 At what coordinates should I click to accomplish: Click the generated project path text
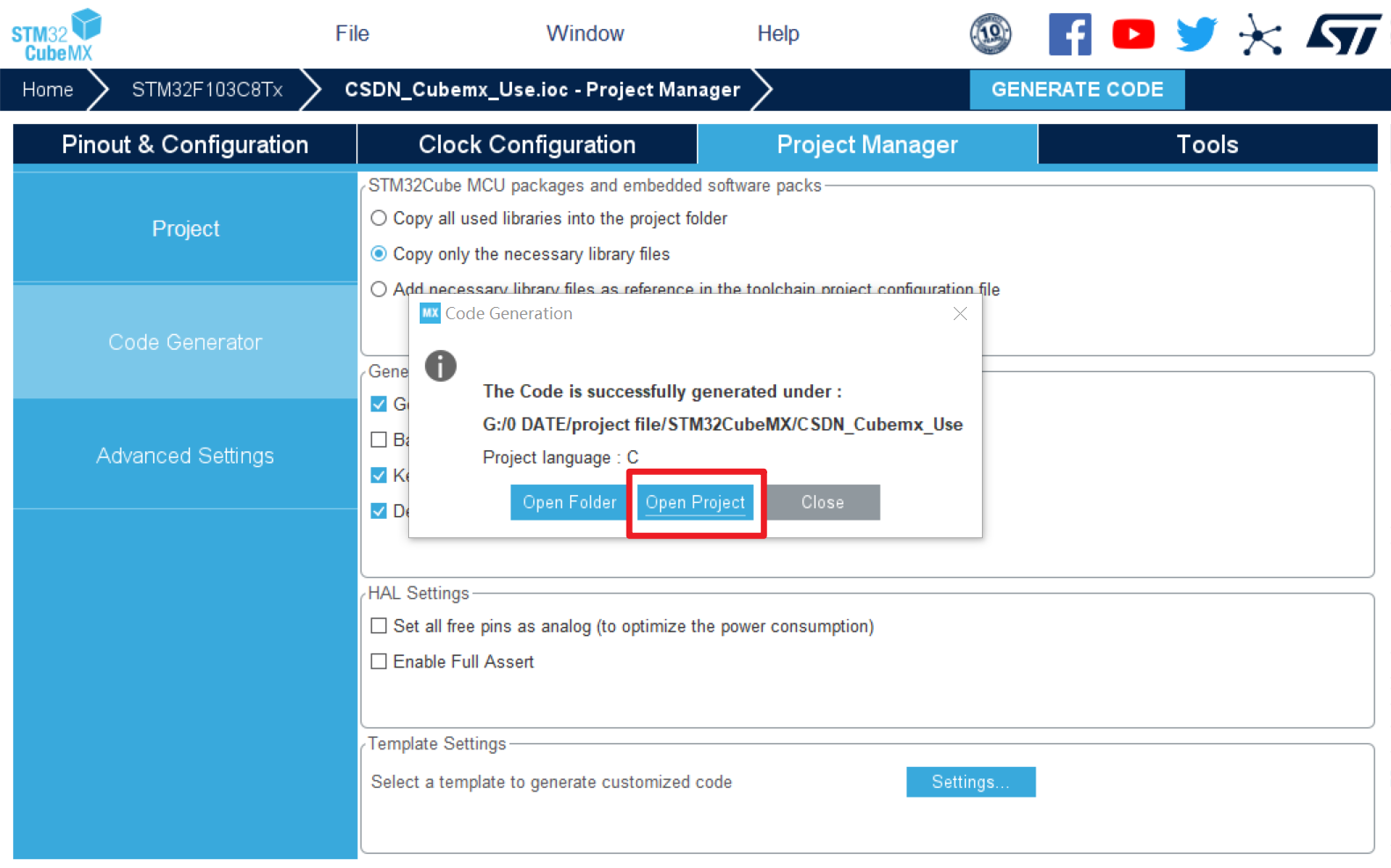(x=722, y=425)
